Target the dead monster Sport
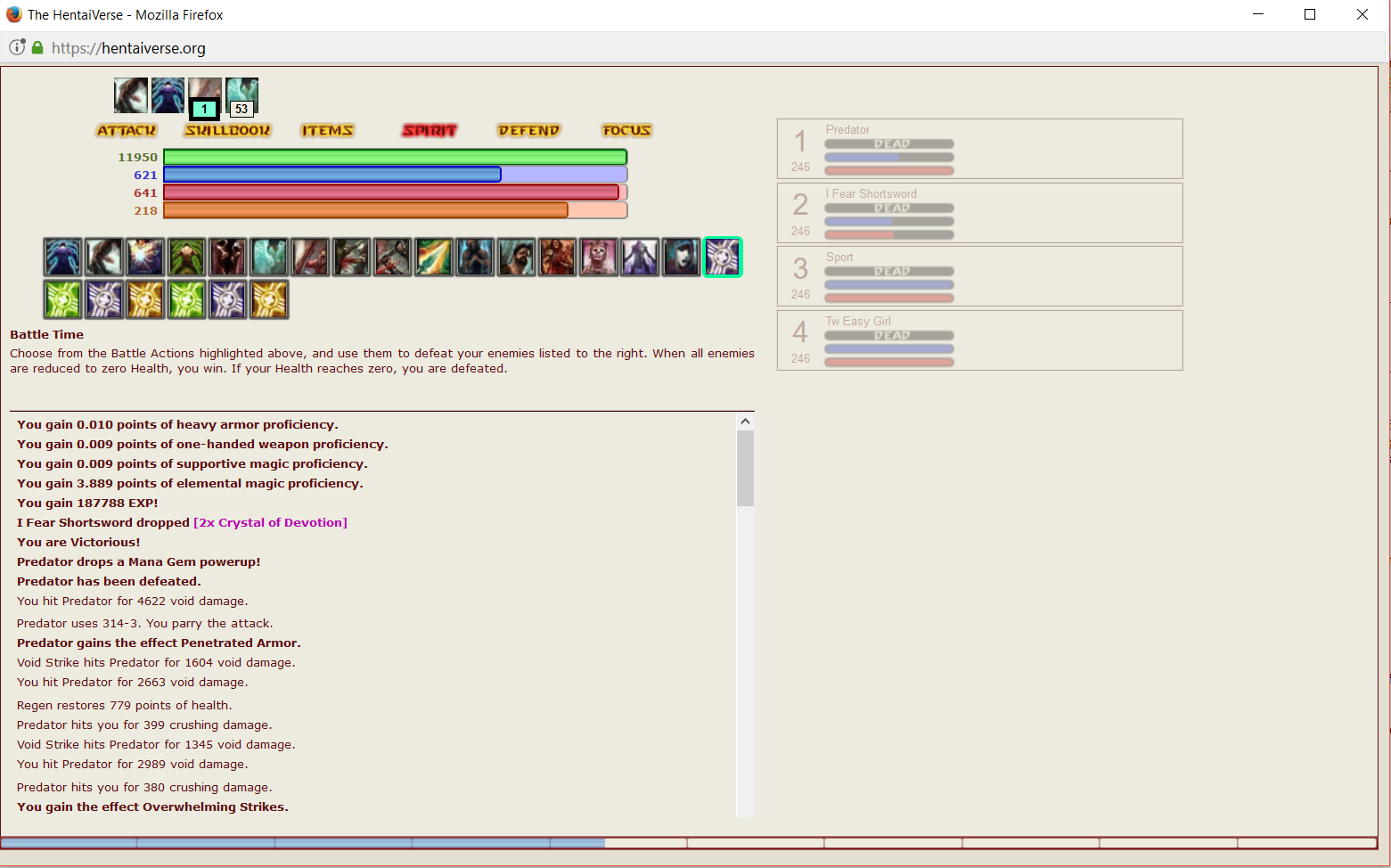This screenshot has width=1391, height=868. [x=980, y=276]
